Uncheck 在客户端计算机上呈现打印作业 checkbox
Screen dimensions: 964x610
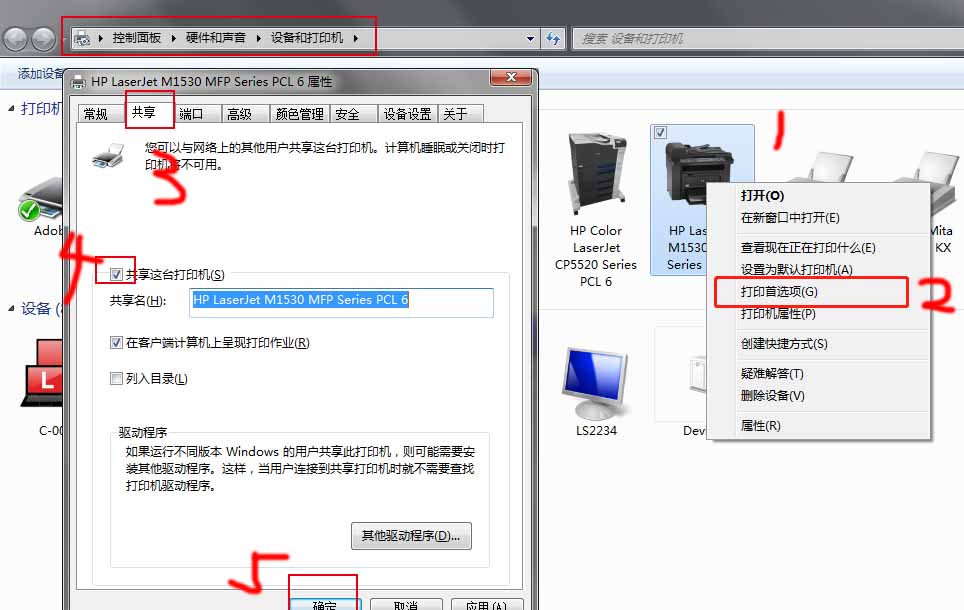117,343
